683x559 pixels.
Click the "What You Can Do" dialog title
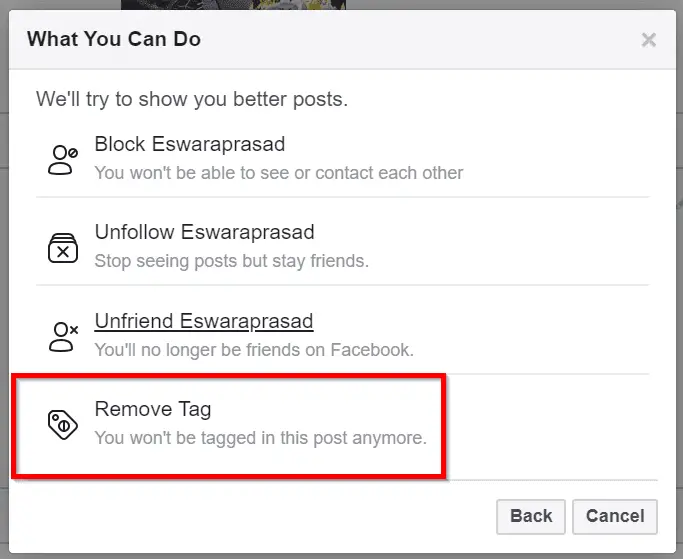tap(114, 39)
